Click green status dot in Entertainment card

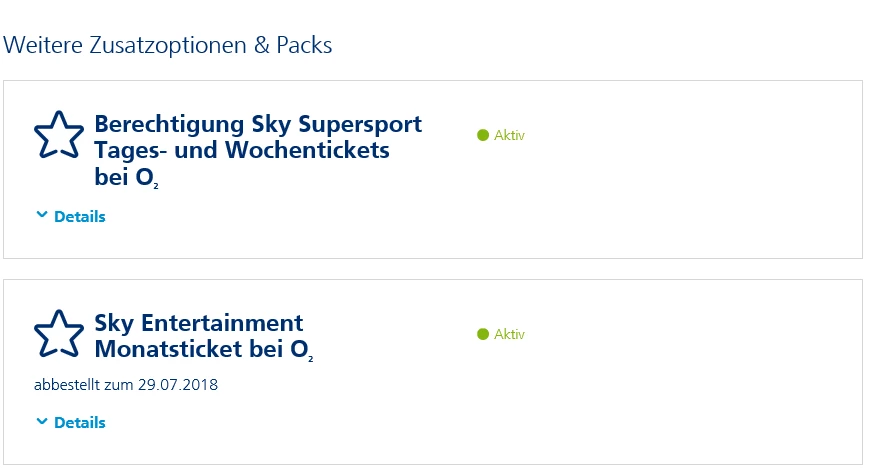483,335
